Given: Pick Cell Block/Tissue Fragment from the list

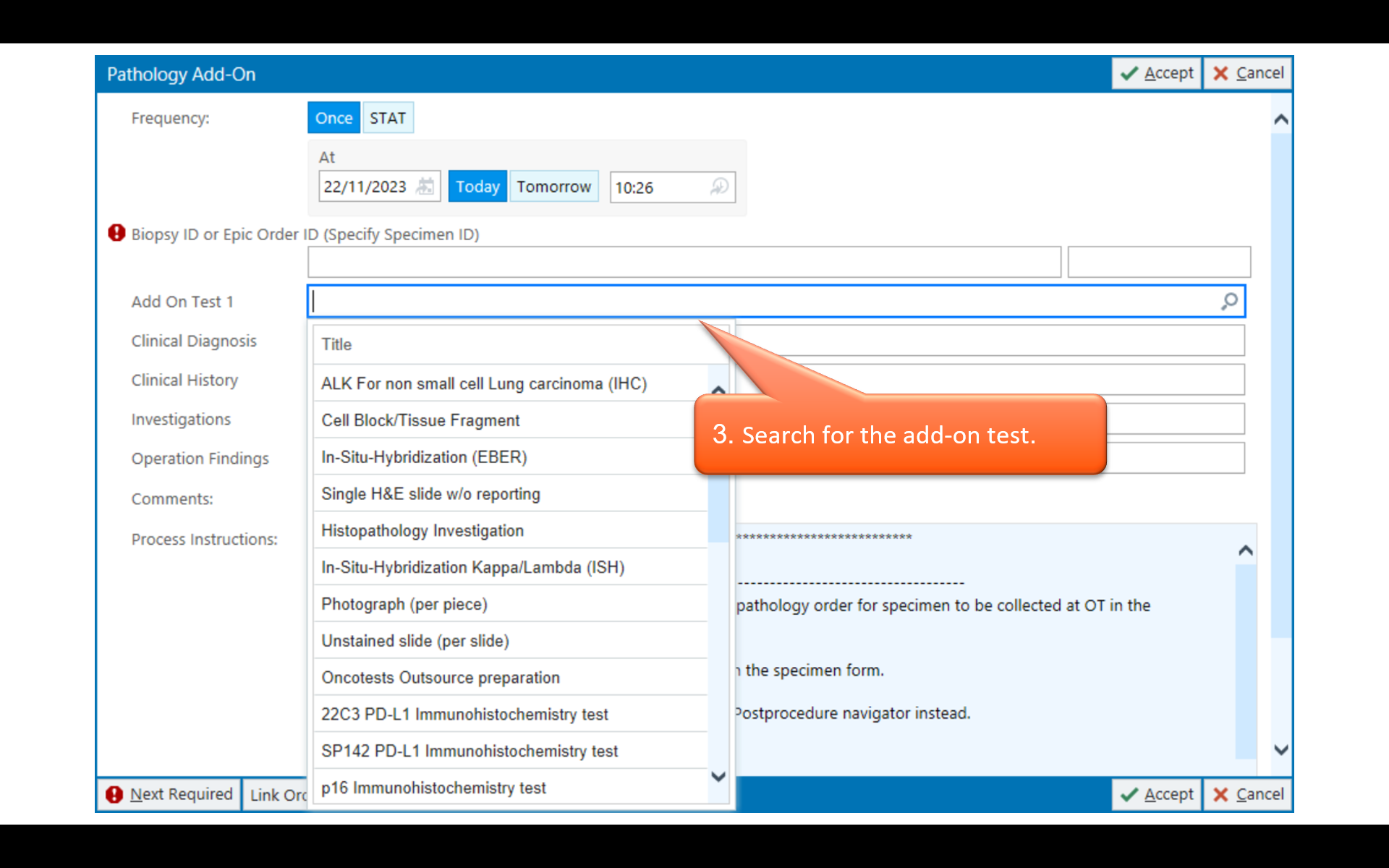Looking at the screenshot, I should (x=420, y=420).
